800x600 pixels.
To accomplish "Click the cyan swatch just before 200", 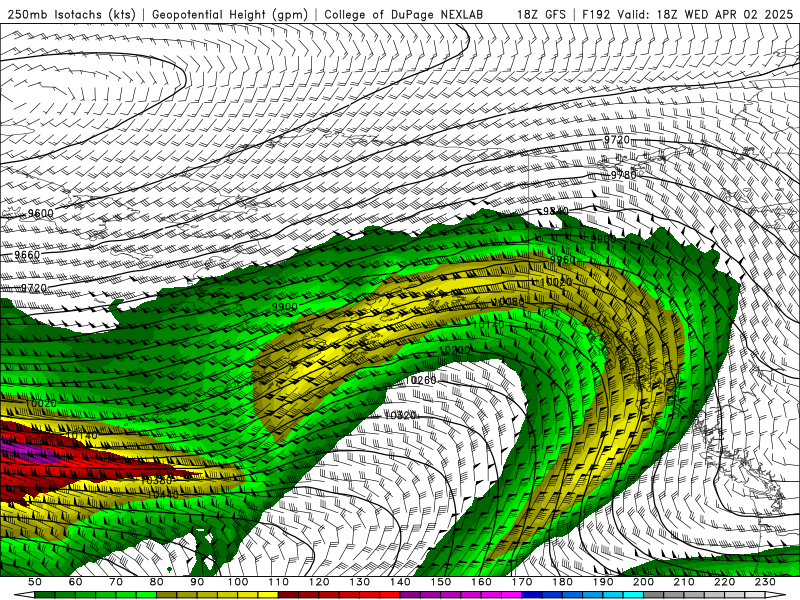I will click(x=633, y=595).
